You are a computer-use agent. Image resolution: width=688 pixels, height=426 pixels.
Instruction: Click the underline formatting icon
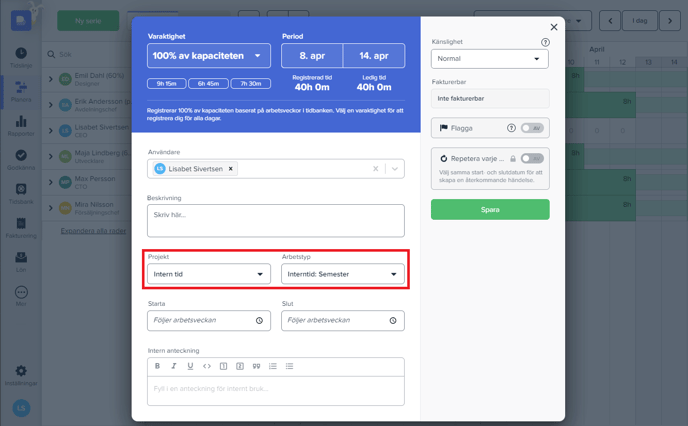190,366
